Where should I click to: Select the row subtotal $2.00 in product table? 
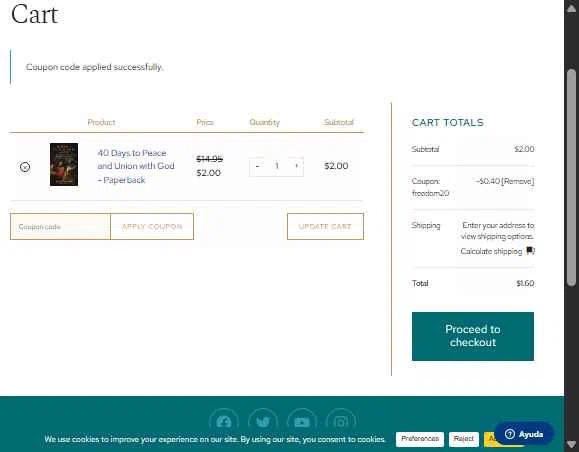click(336, 166)
